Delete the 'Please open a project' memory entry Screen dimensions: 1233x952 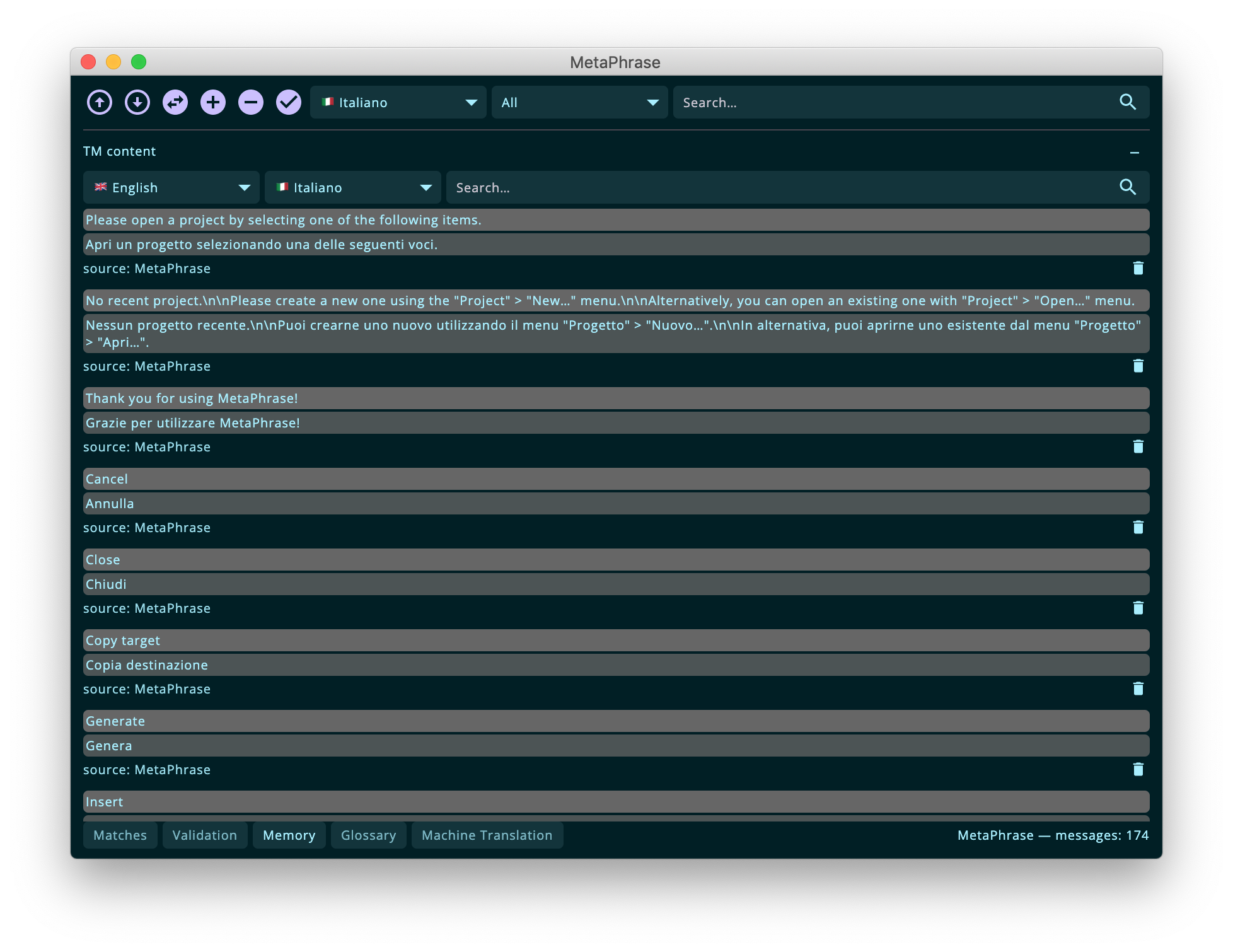pos(1138,269)
